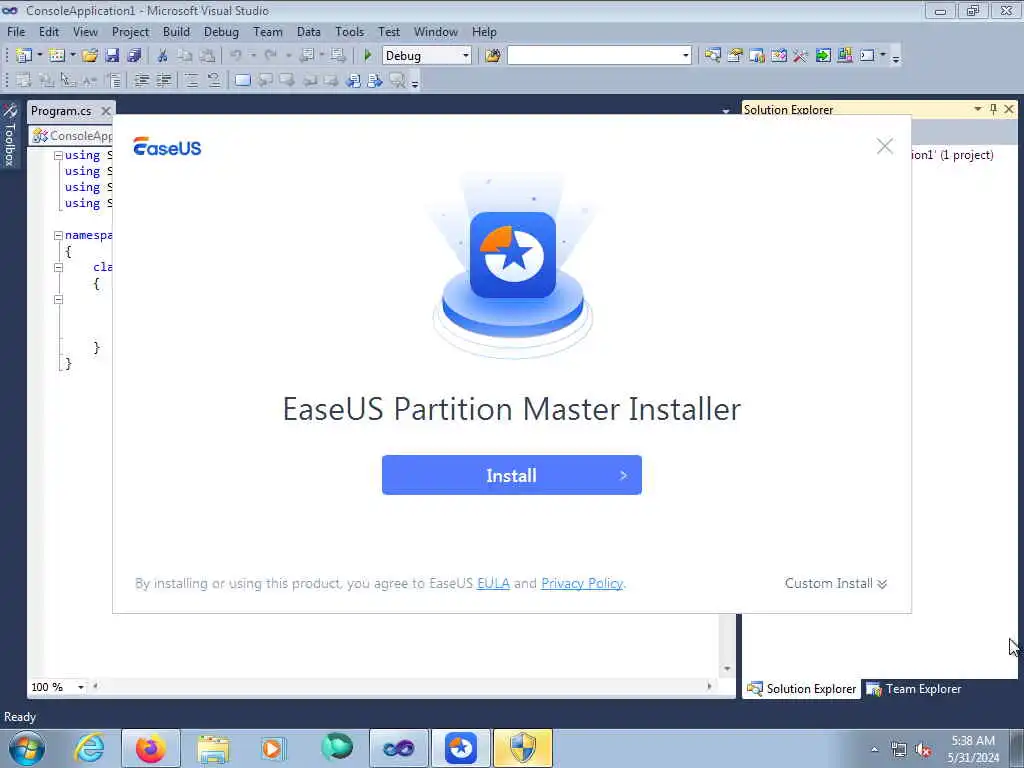Collapse the namespace code block
1024x768 pixels.
[58, 235]
